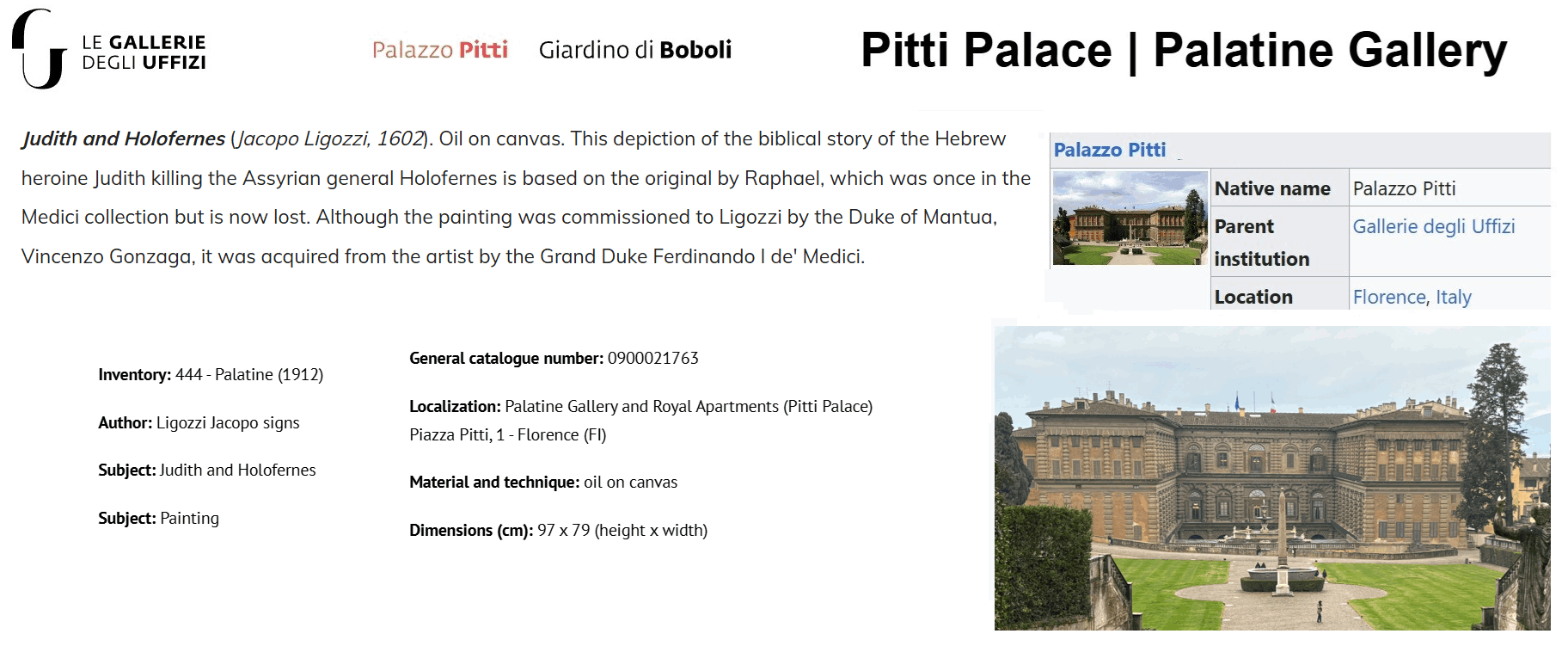
Task: Click the Subject: Judith and Holofernes line
Action: click(x=206, y=471)
